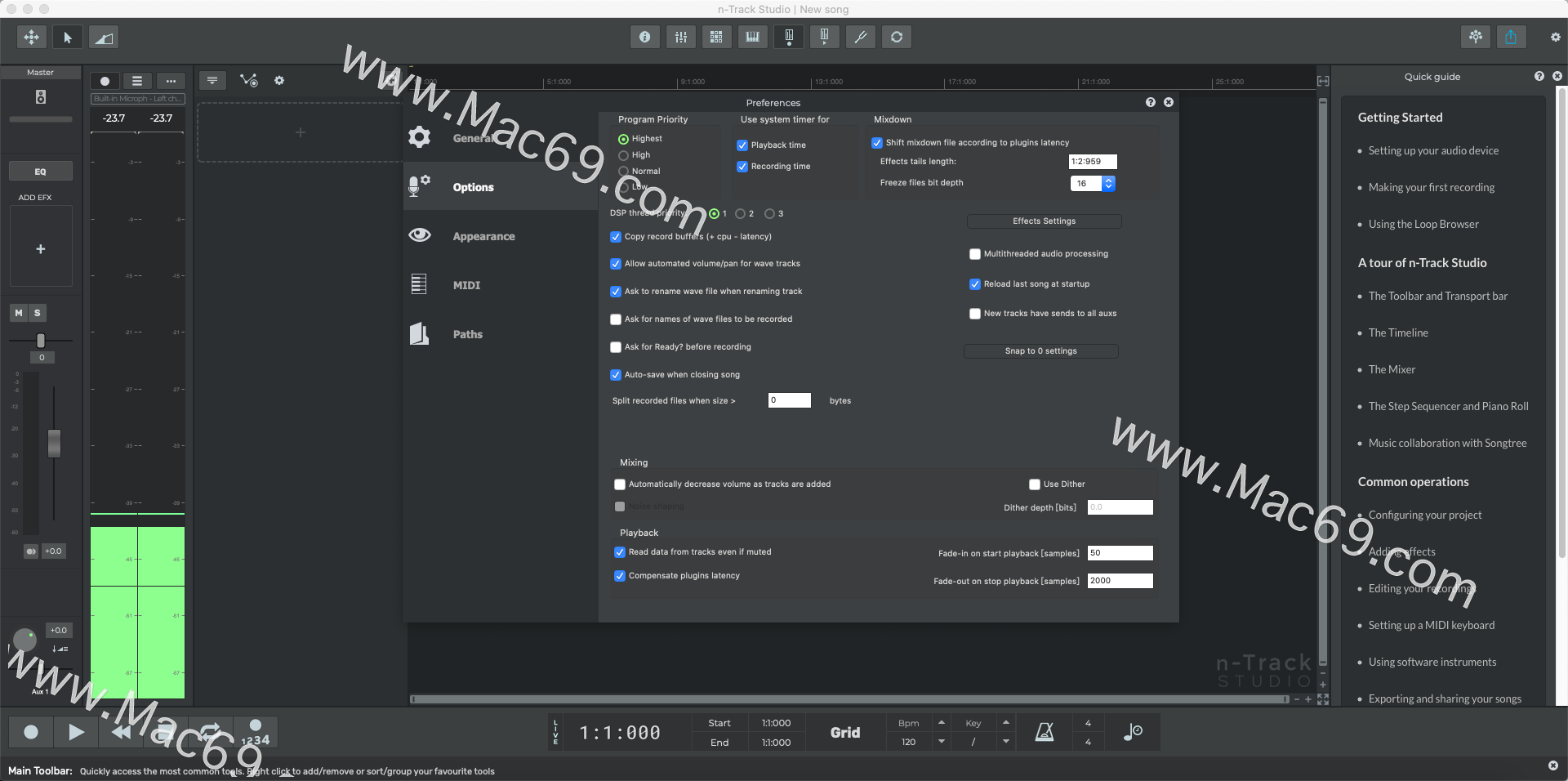Viewport: 1568px width, 781px height.
Task: Lower Key with the down arrow
Action: pos(1006,742)
